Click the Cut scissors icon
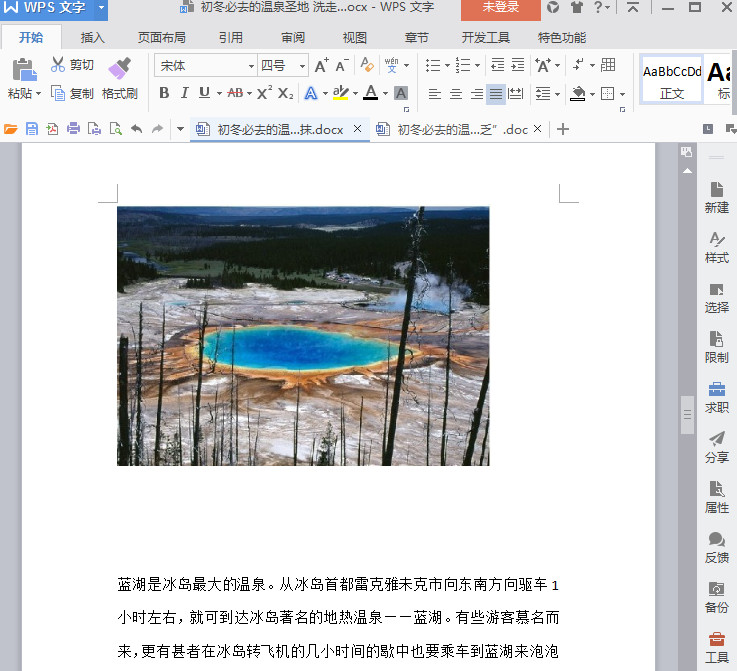The height and width of the screenshot is (671, 737). click(x=57, y=64)
